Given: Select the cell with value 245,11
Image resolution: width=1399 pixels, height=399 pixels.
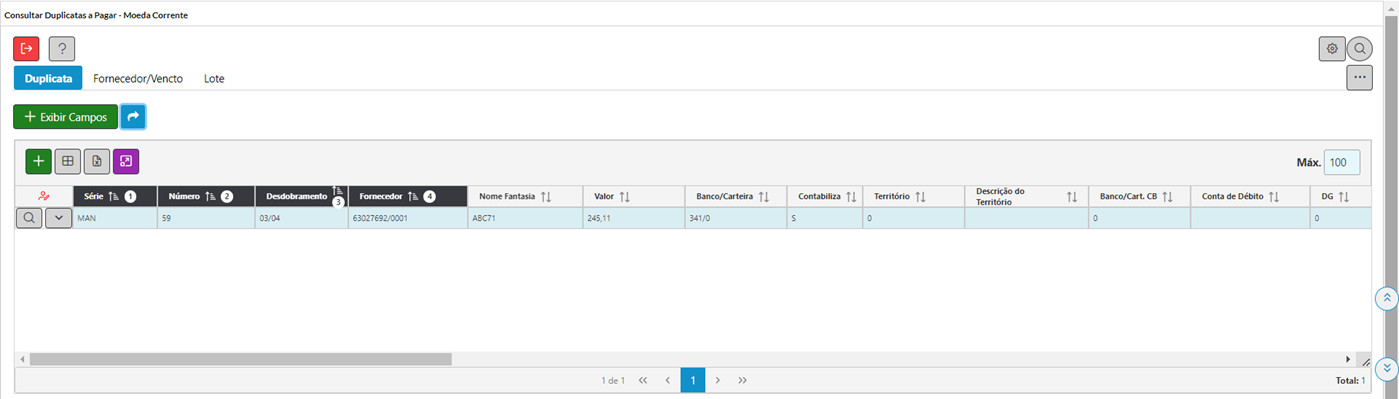Looking at the screenshot, I should point(633,217).
